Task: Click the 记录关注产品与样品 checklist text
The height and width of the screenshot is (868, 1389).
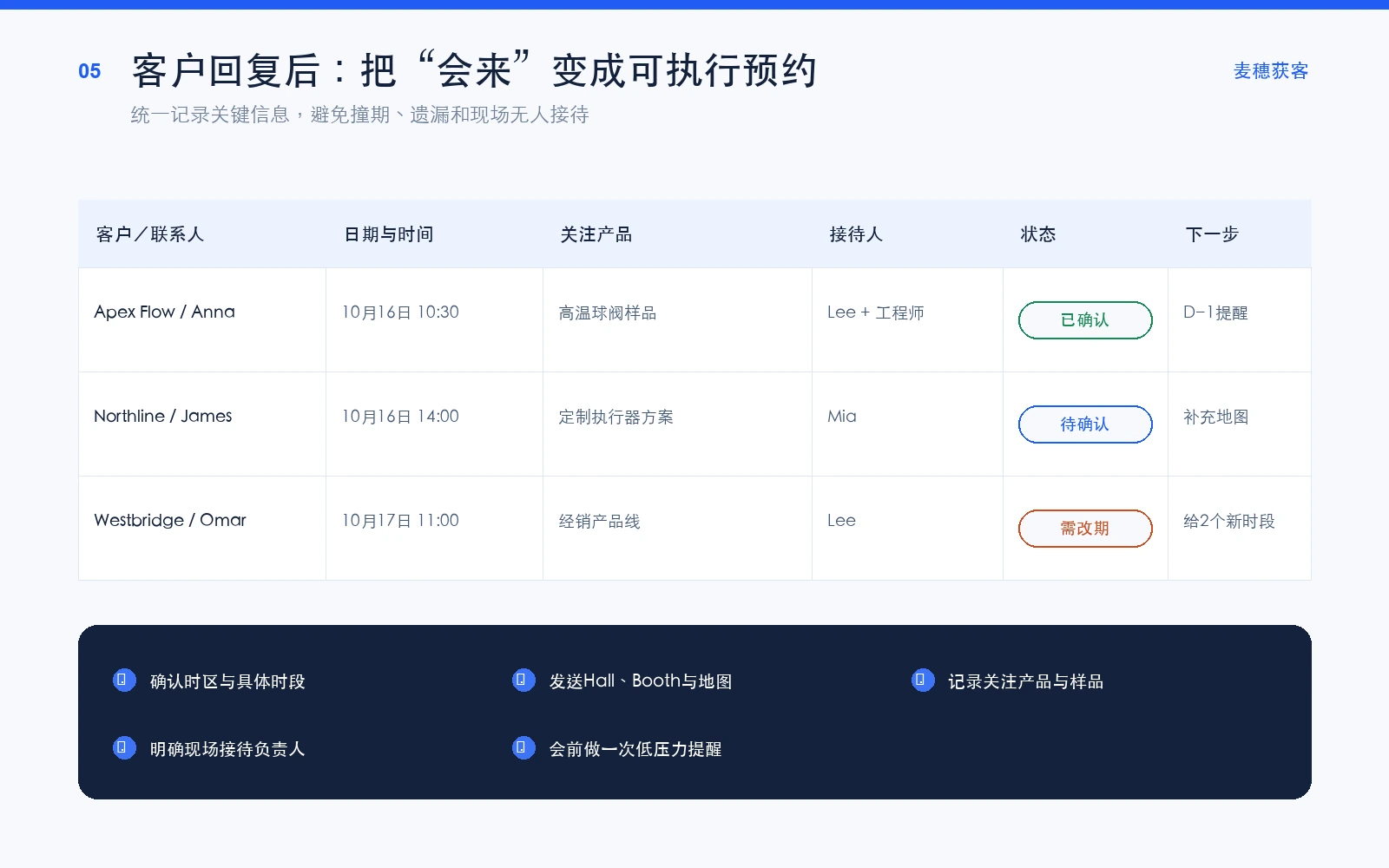Action: tap(1026, 681)
